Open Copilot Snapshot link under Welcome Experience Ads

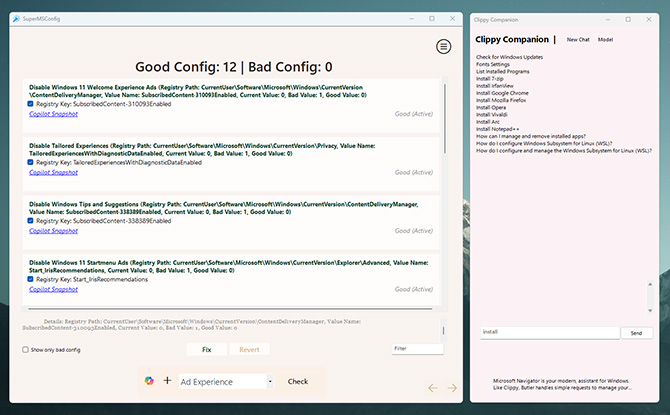[x=53, y=114]
